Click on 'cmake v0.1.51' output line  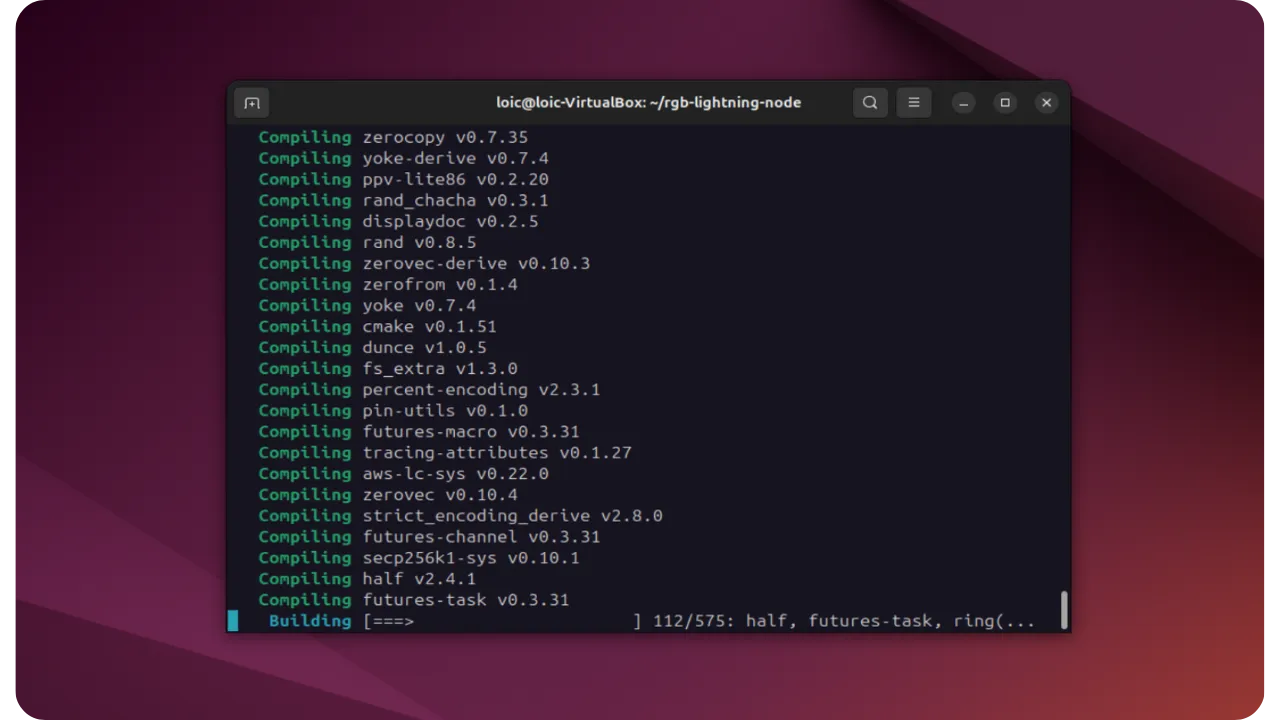tap(428, 326)
